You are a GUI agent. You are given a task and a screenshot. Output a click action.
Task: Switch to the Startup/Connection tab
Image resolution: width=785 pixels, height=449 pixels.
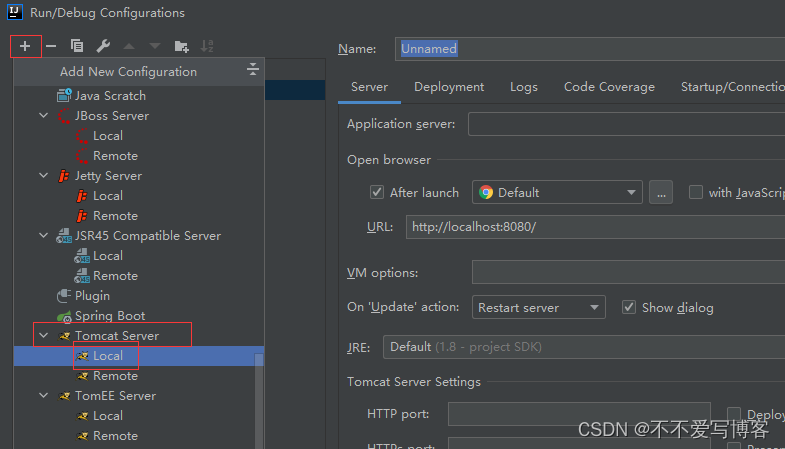(732, 87)
